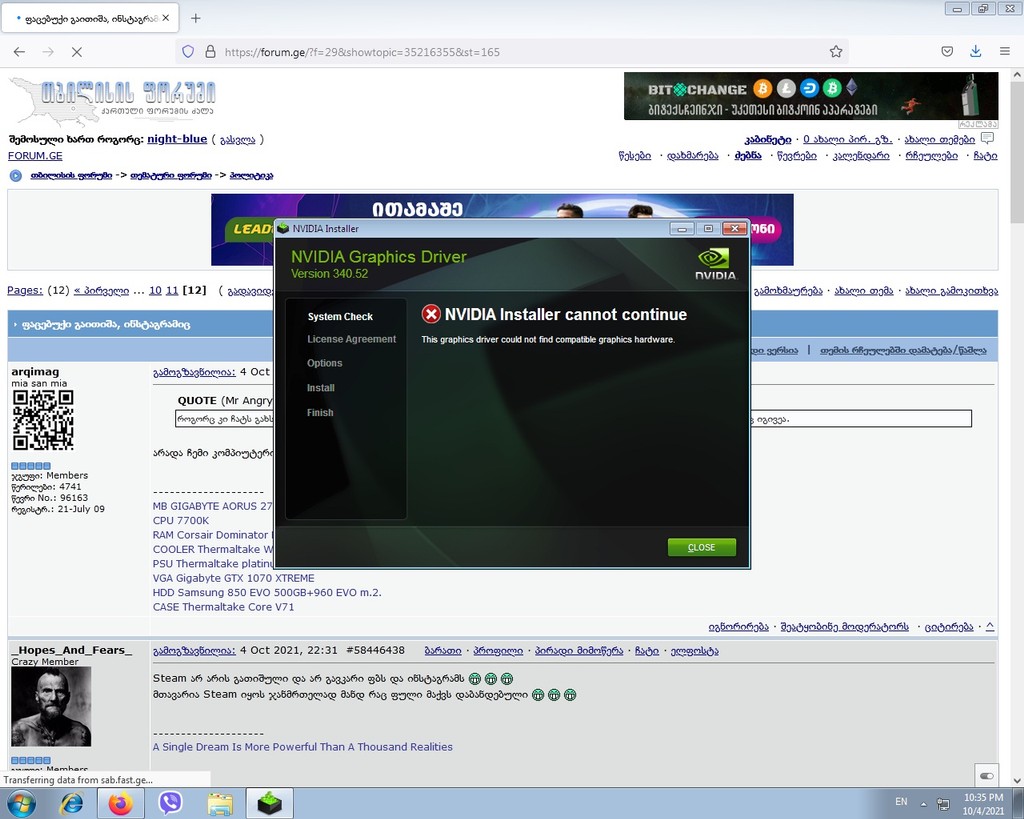Select the NVIDIA installer taskbar icon
Image resolution: width=1024 pixels, height=819 pixels.
click(x=269, y=803)
